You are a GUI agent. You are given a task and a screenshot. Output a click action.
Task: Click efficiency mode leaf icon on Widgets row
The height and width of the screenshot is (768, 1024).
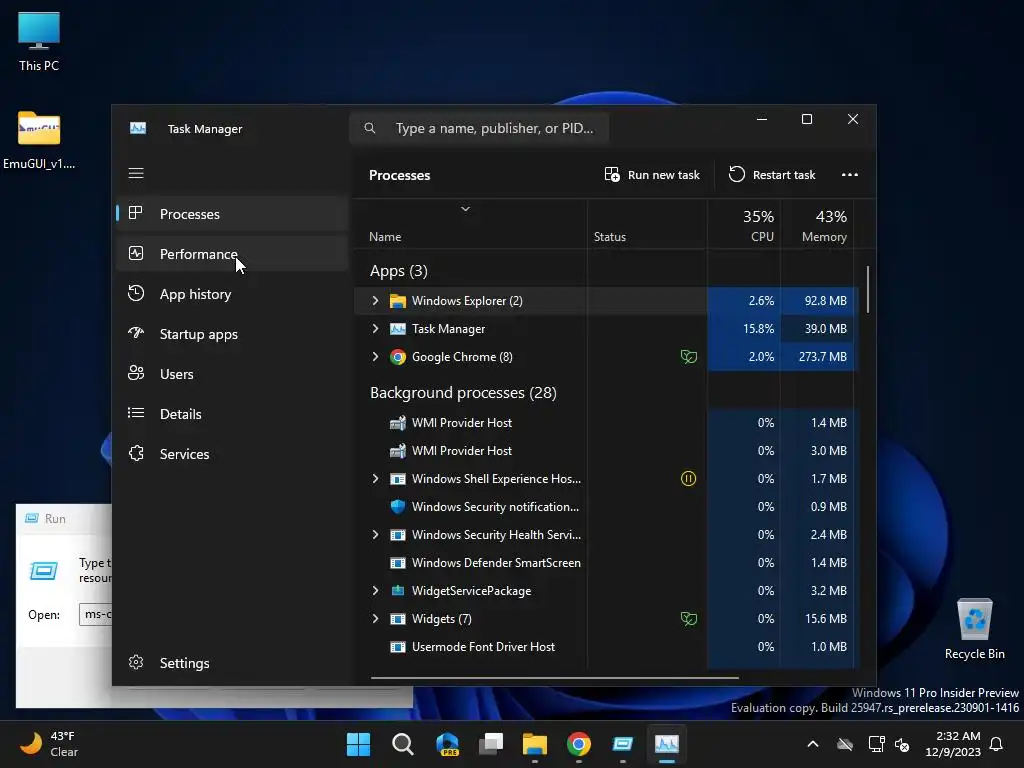tap(688, 618)
